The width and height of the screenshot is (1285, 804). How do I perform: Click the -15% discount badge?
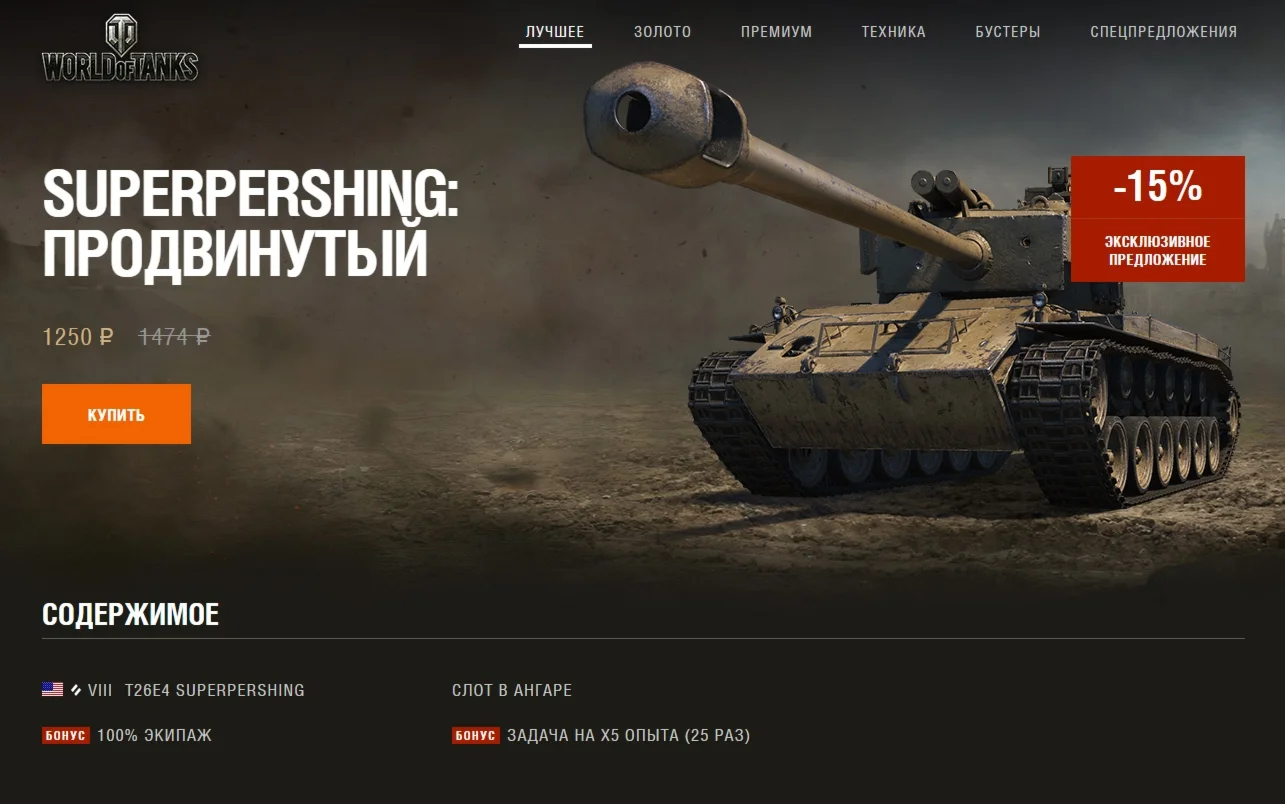(x=1158, y=187)
